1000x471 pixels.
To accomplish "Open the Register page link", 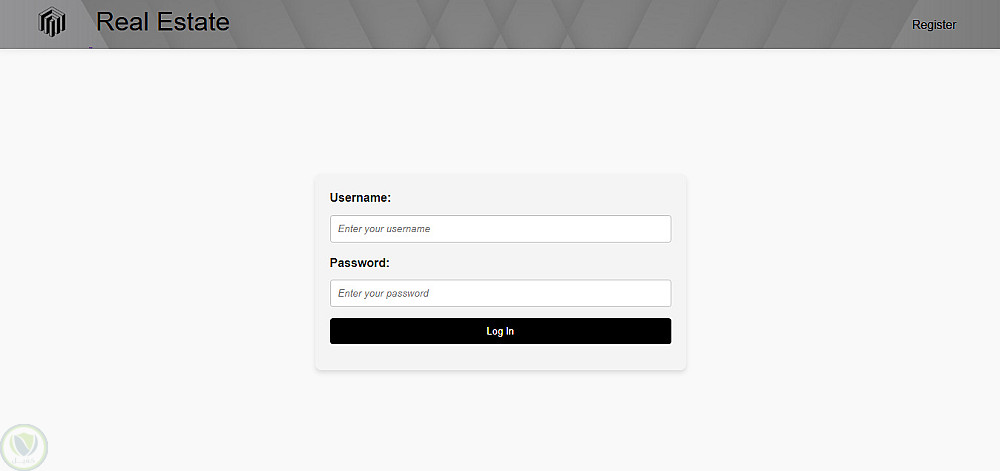I will 934,25.
